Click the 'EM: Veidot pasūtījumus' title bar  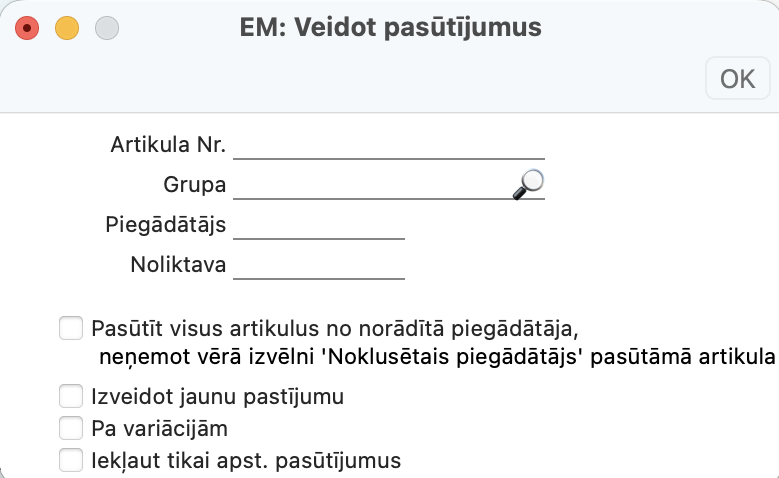coord(390,28)
